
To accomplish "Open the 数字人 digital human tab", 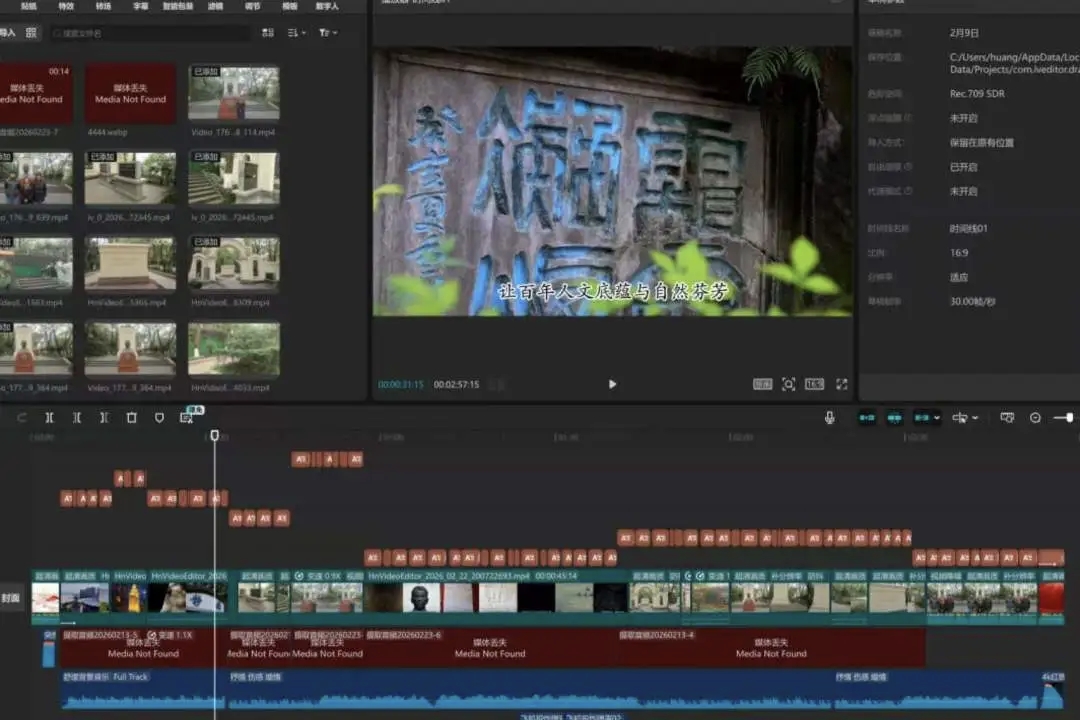I will (327, 6).
